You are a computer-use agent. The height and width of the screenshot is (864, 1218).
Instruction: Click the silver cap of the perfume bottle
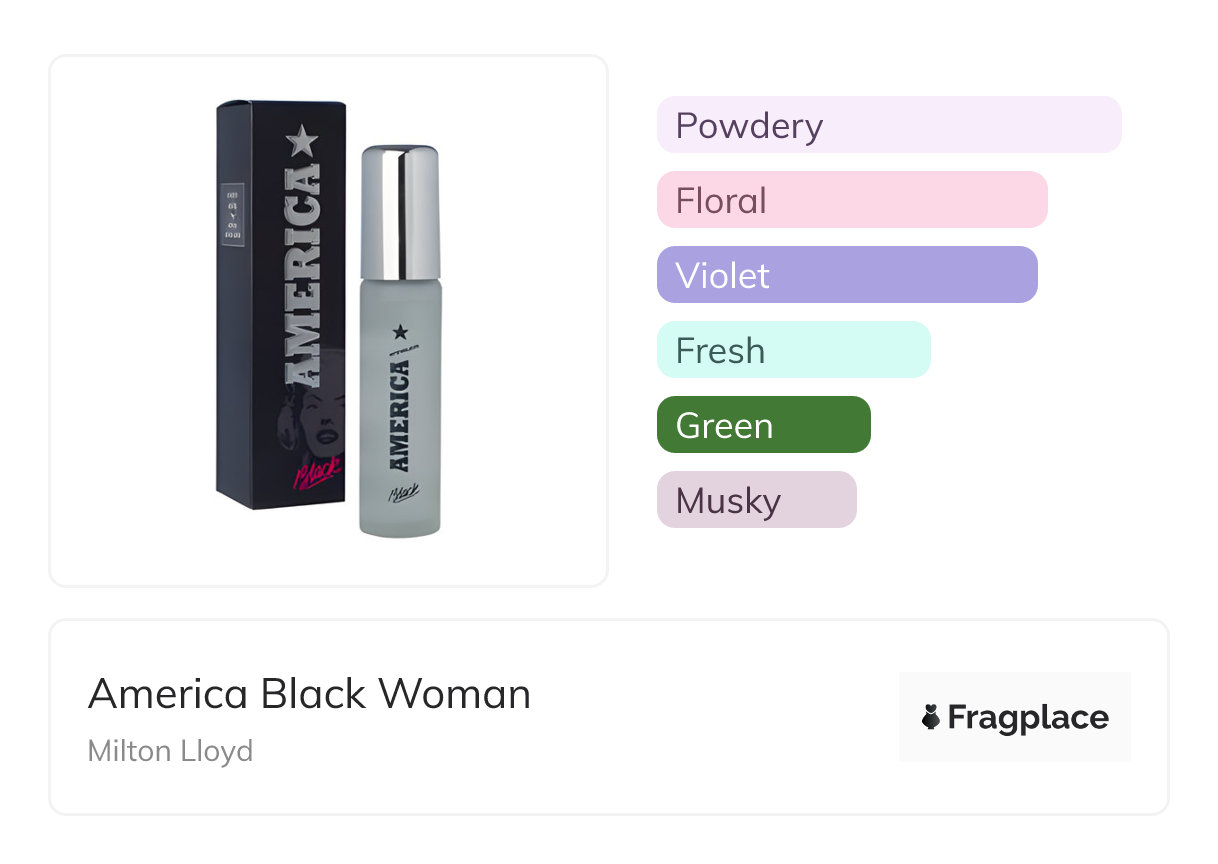tap(400, 213)
